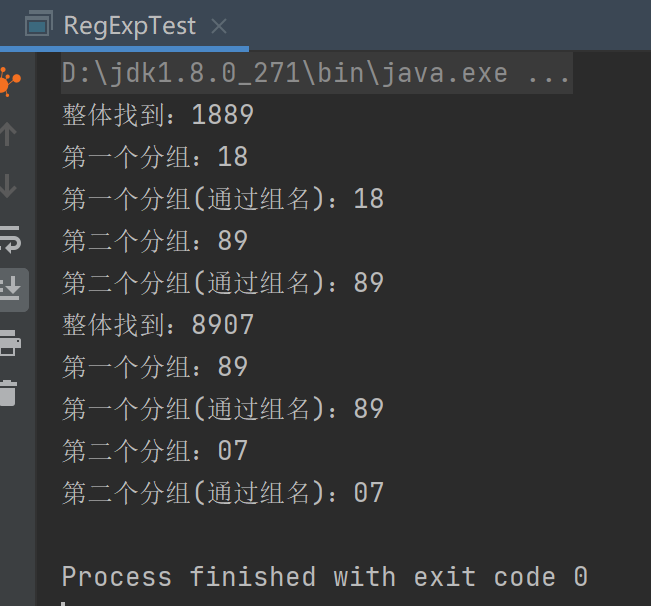The width and height of the screenshot is (651, 606).
Task: Select the RegExpTest run tab
Action: click(x=130, y=26)
